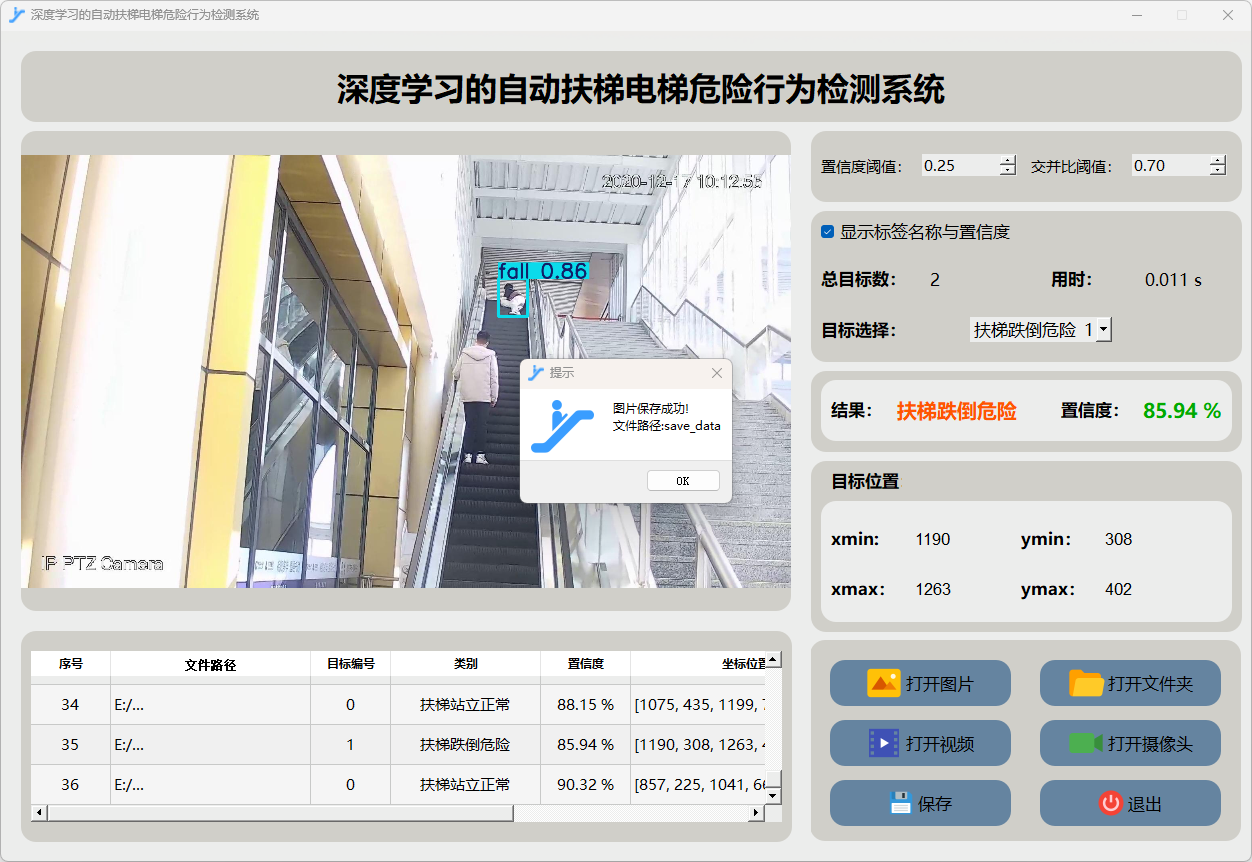Click the camera icon on 打开摄像头 button
This screenshot has width=1252, height=862.
tap(1086, 743)
